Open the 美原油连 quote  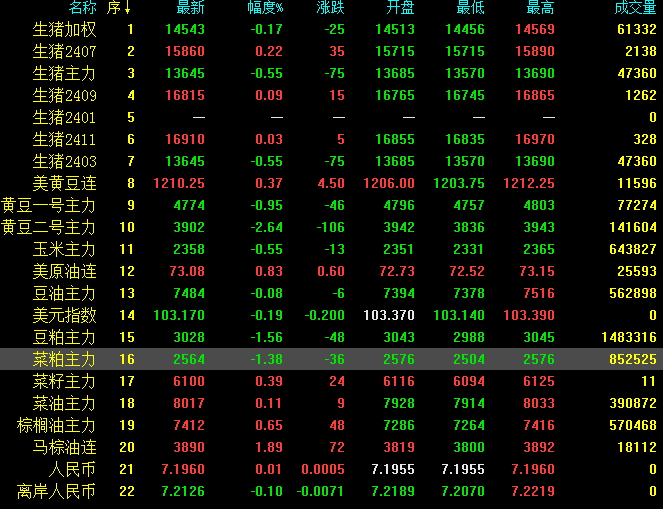click(x=64, y=271)
